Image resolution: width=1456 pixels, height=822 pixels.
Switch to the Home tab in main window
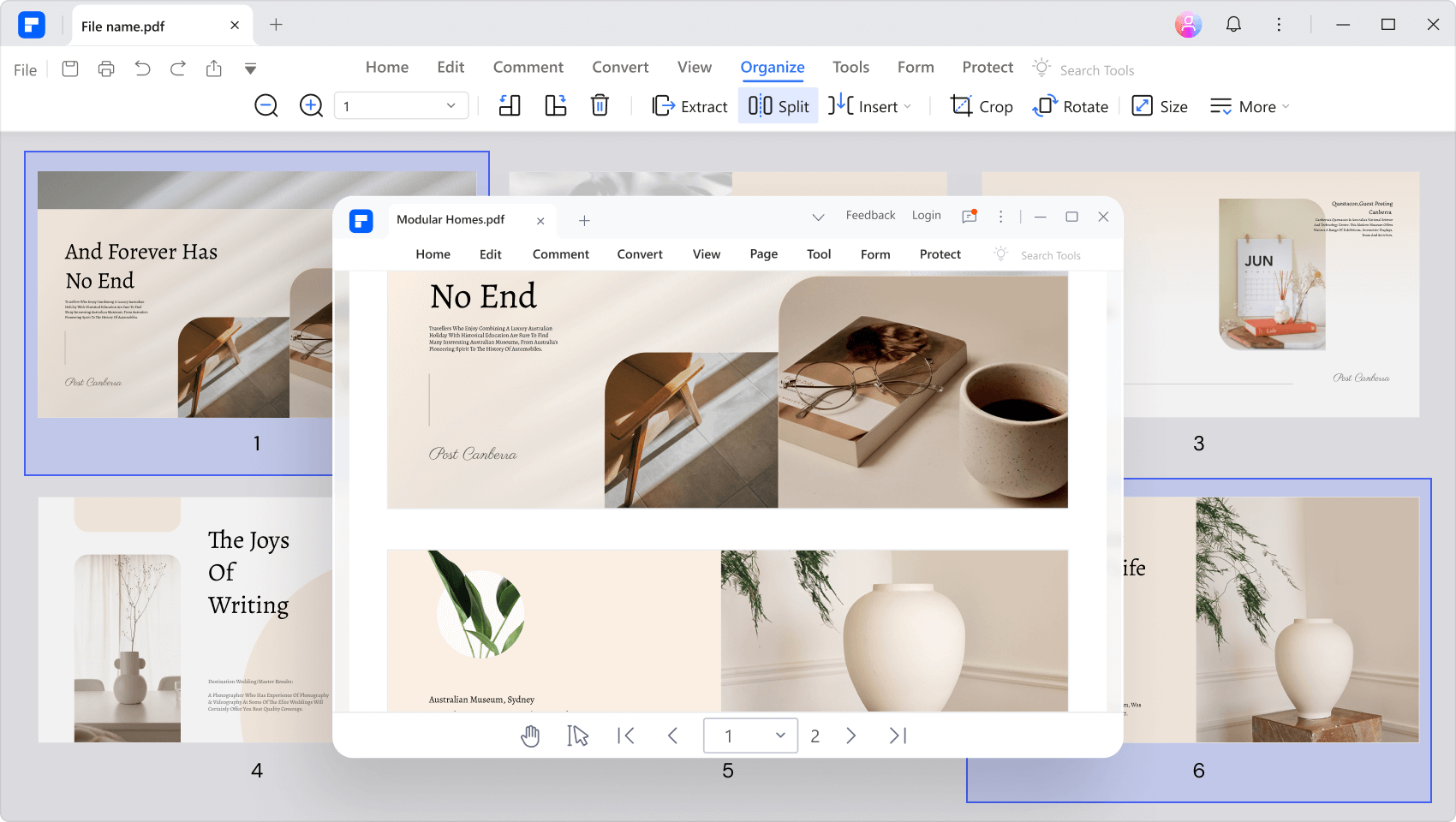pyautogui.click(x=387, y=67)
